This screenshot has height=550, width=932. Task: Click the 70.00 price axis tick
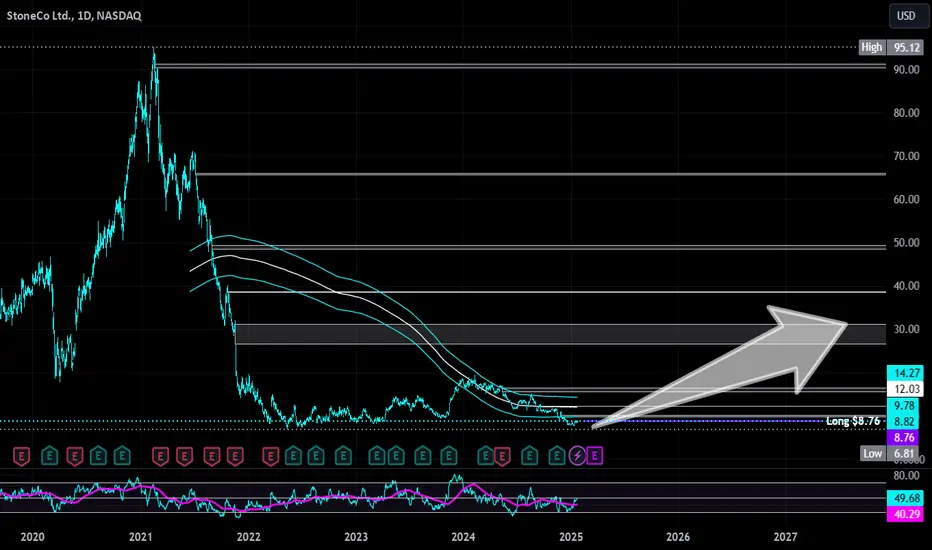click(906, 156)
